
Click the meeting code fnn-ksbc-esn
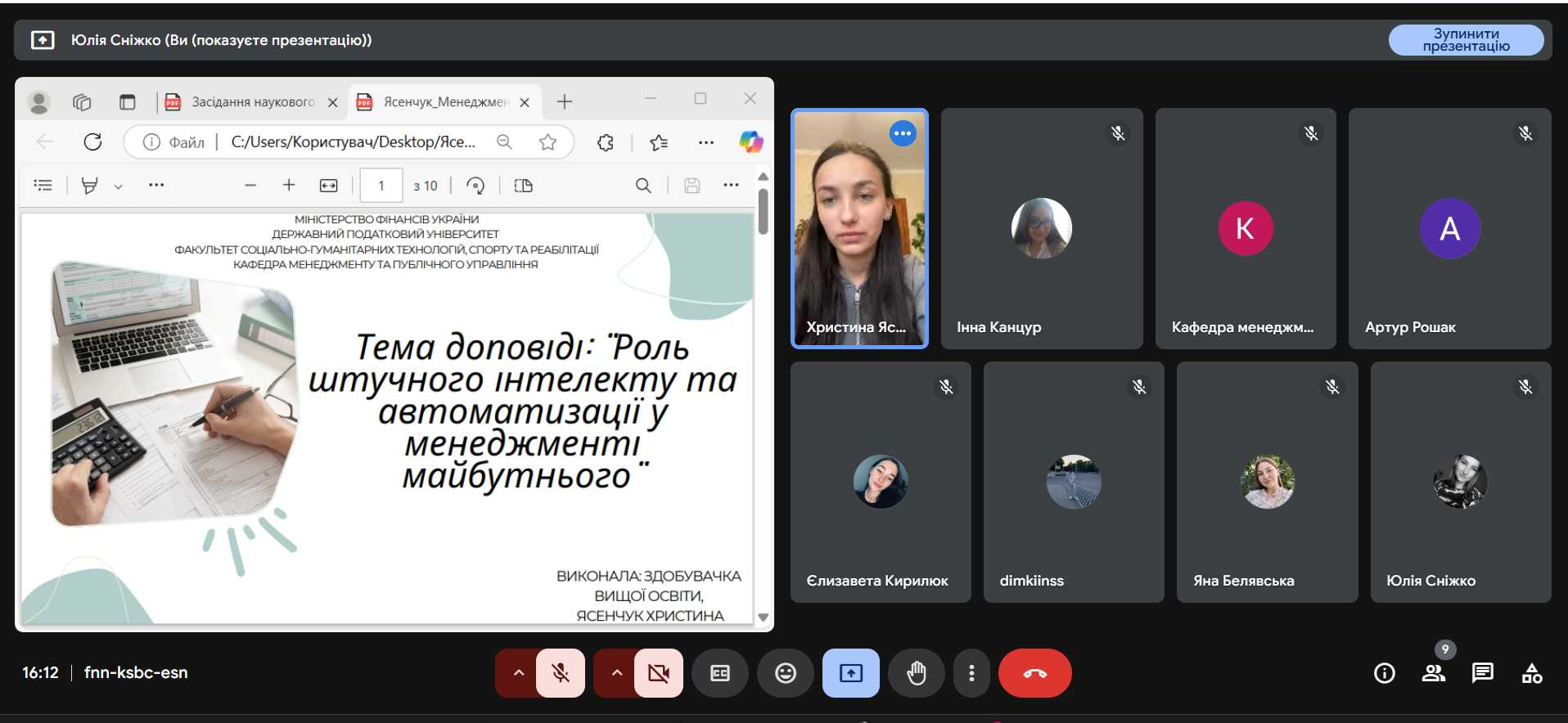pyautogui.click(x=136, y=672)
